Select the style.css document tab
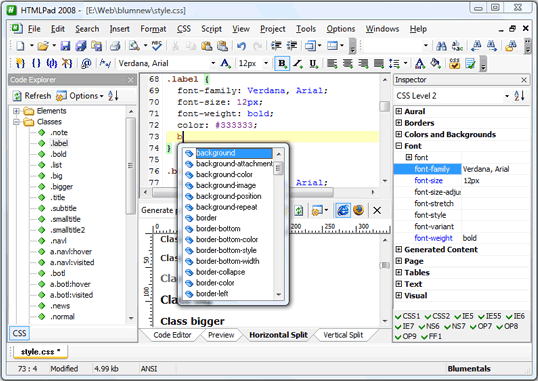 coord(40,352)
